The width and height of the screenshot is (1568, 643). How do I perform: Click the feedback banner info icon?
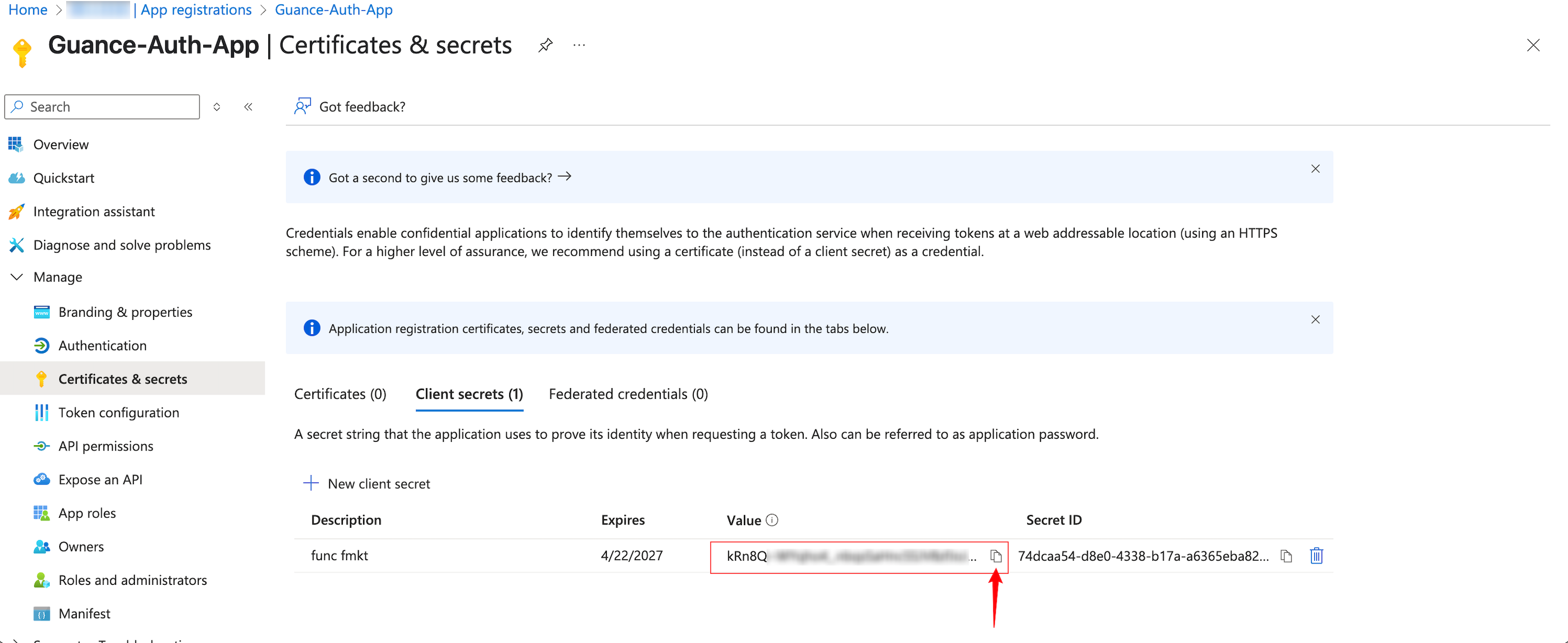[x=311, y=177]
